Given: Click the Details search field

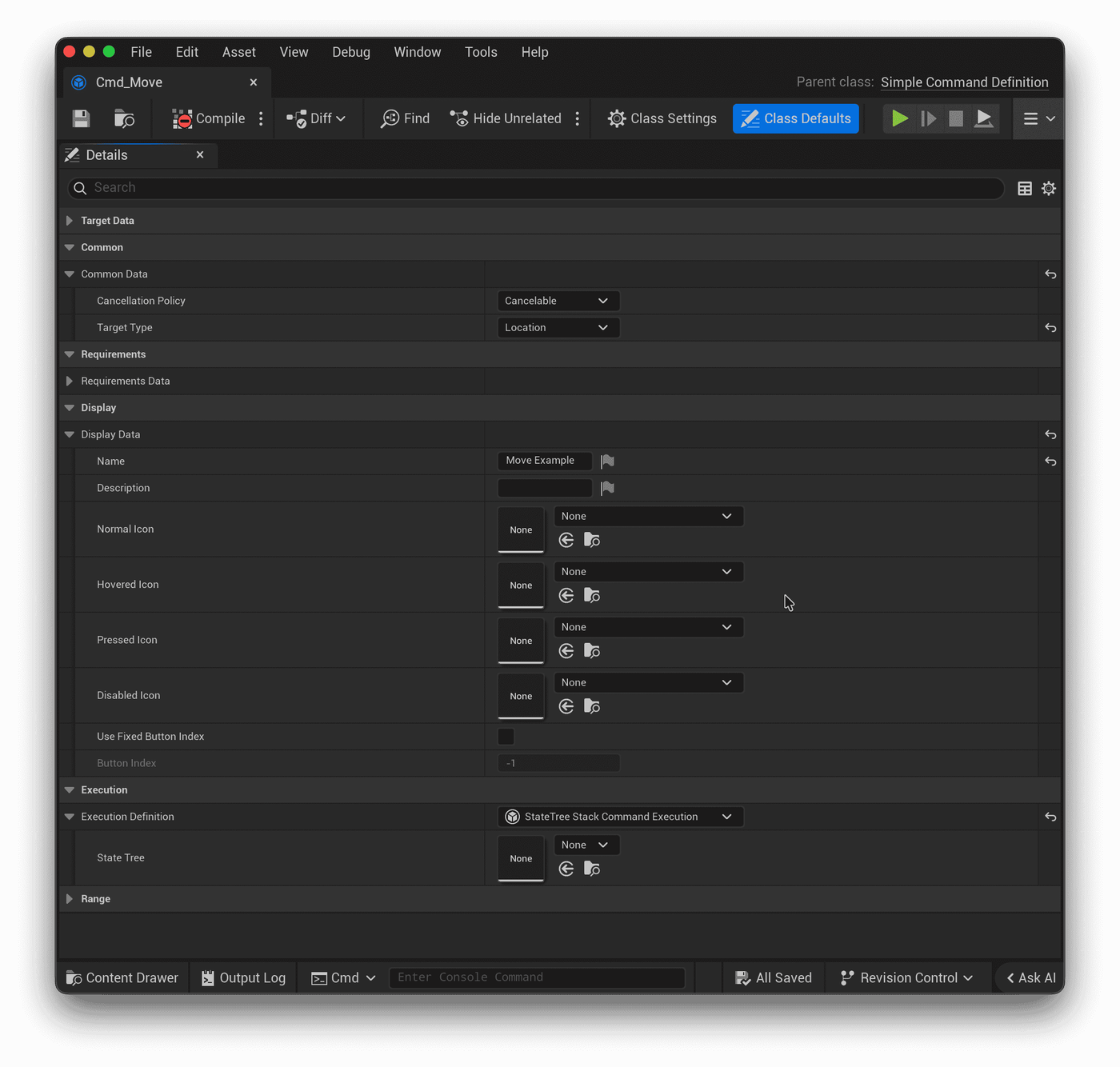Looking at the screenshot, I should [536, 188].
